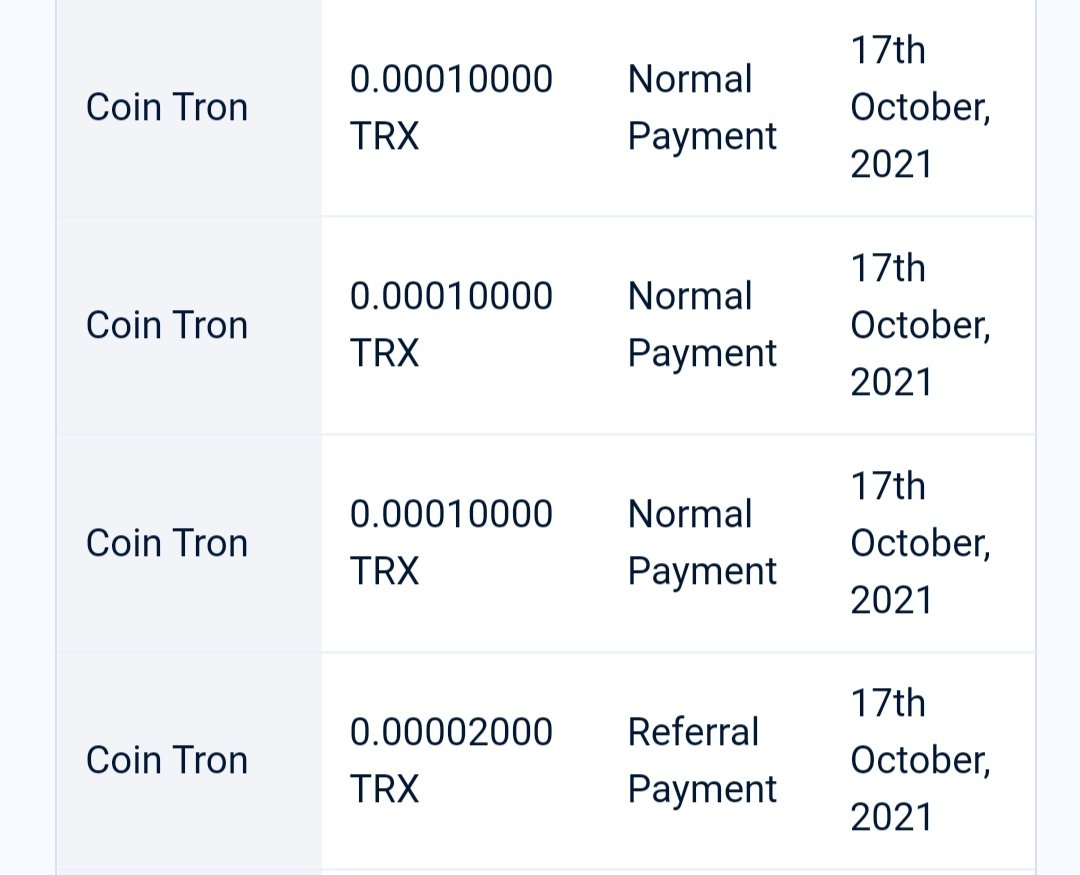Click the second row's 17th October date
1080x875 pixels.
tap(921, 325)
